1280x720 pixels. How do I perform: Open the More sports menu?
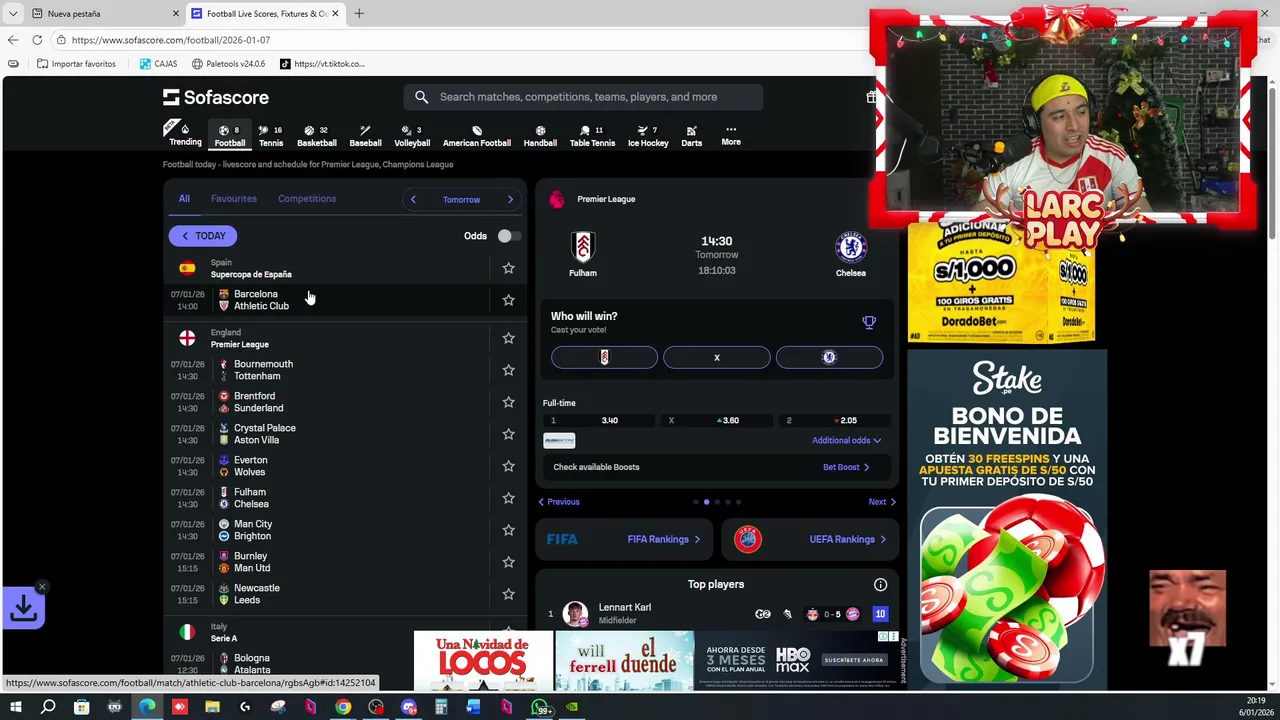coord(731,135)
